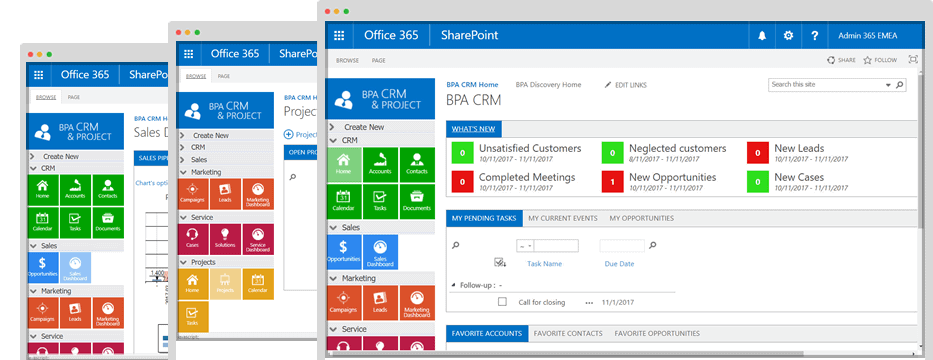Select Page tab in the left window
The image size is (933, 360).
[74, 97]
